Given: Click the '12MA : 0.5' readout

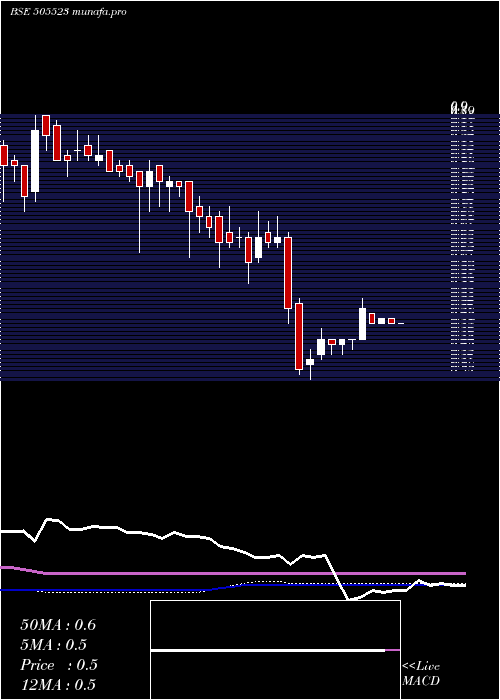Looking at the screenshot, I should tap(58, 685).
